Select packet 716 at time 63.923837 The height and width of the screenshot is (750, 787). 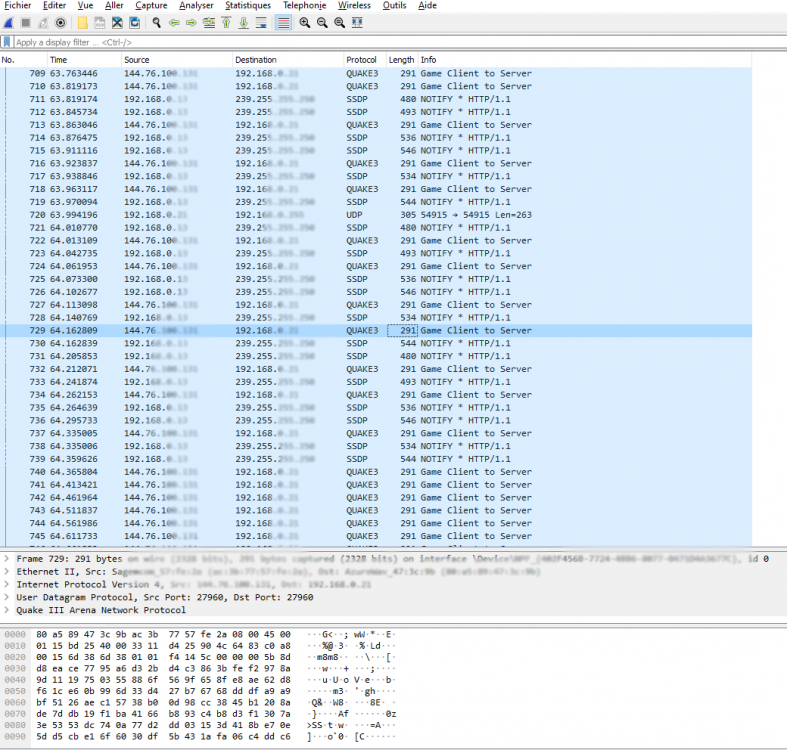(x=376, y=163)
